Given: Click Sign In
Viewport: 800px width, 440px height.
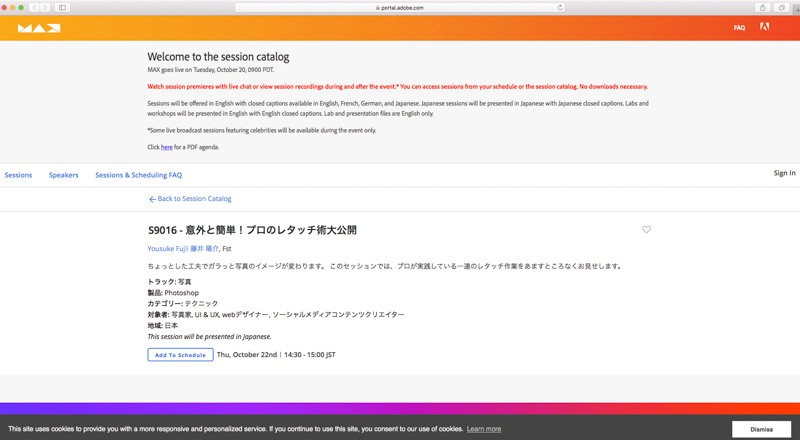Looking at the screenshot, I should 784,173.
